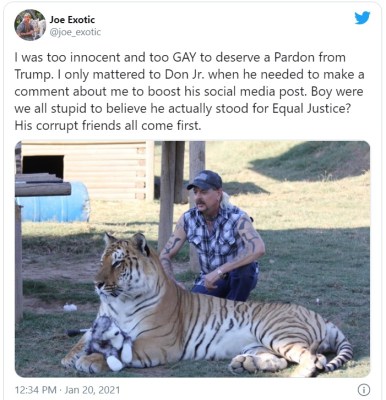The width and height of the screenshot is (386, 400).
Task: Click the Twitter bird logo
Action: [x=362, y=18]
